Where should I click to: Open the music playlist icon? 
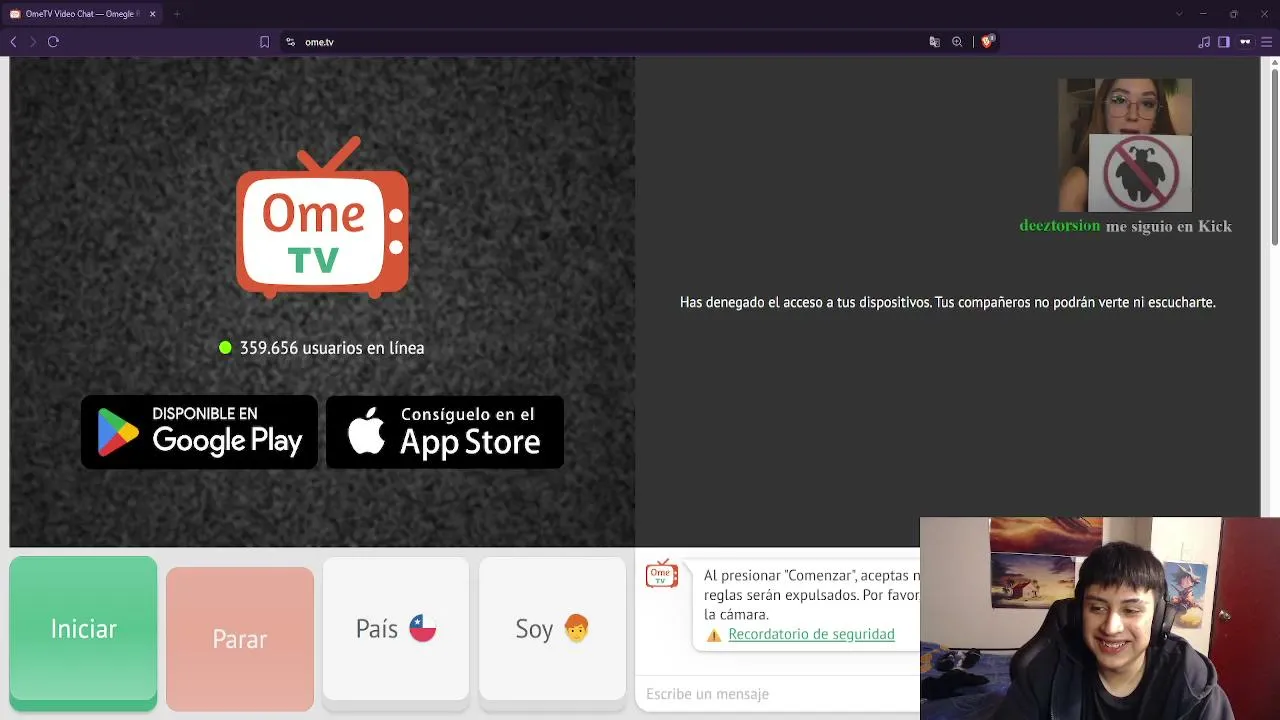click(1204, 42)
